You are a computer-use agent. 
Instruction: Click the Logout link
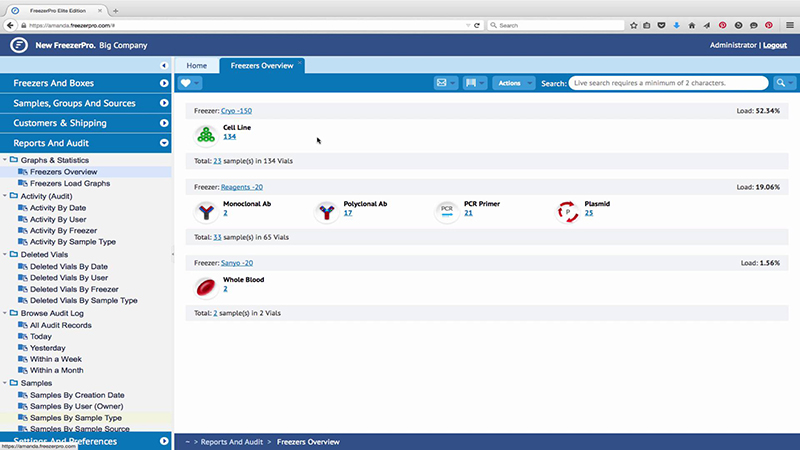click(x=774, y=45)
